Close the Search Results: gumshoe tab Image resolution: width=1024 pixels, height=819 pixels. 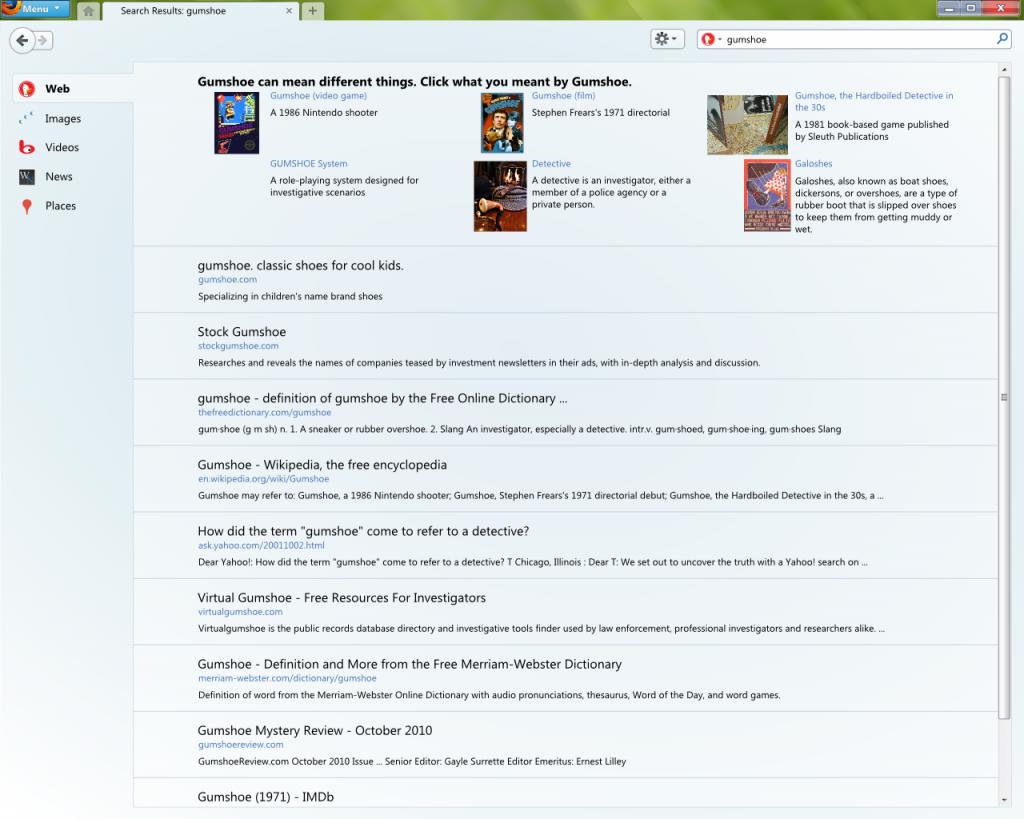coord(289,11)
